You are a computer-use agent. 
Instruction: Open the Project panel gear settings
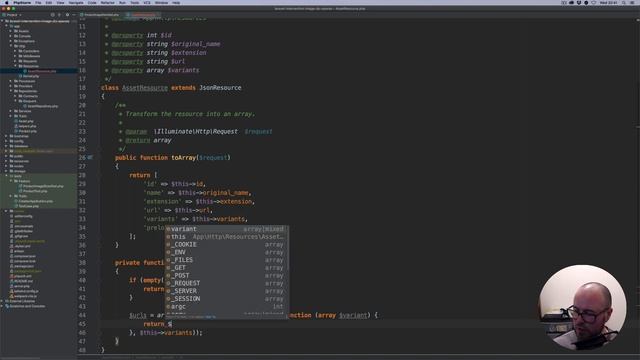(x=67, y=15)
